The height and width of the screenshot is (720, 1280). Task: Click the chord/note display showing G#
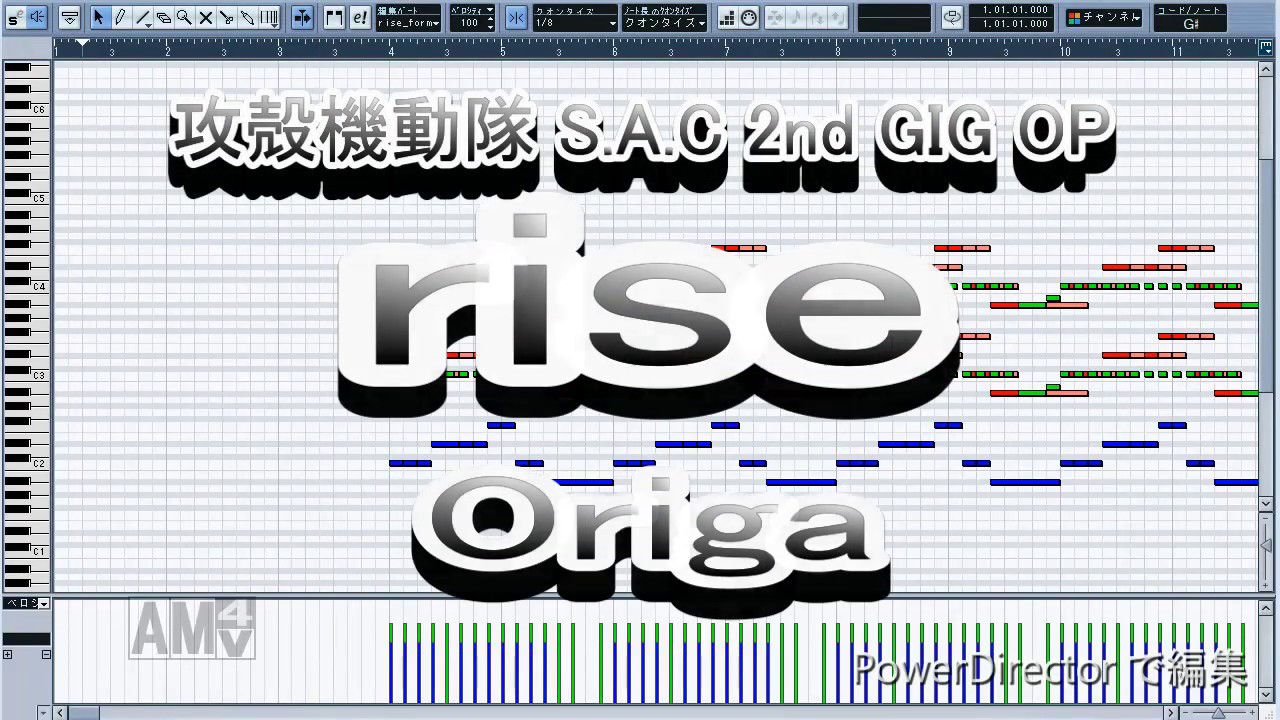click(x=1190, y=23)
